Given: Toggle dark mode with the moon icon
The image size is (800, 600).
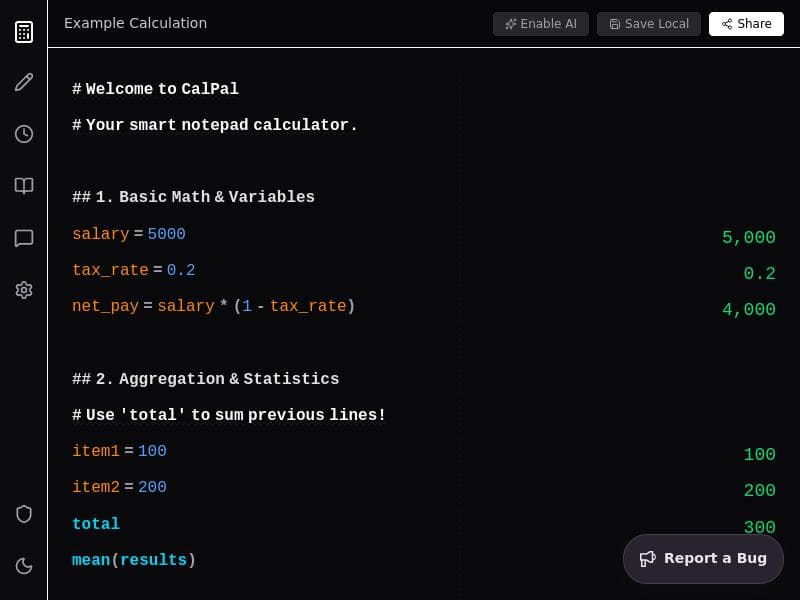Looking at the screenshot, I should click(x=24, y=566).
